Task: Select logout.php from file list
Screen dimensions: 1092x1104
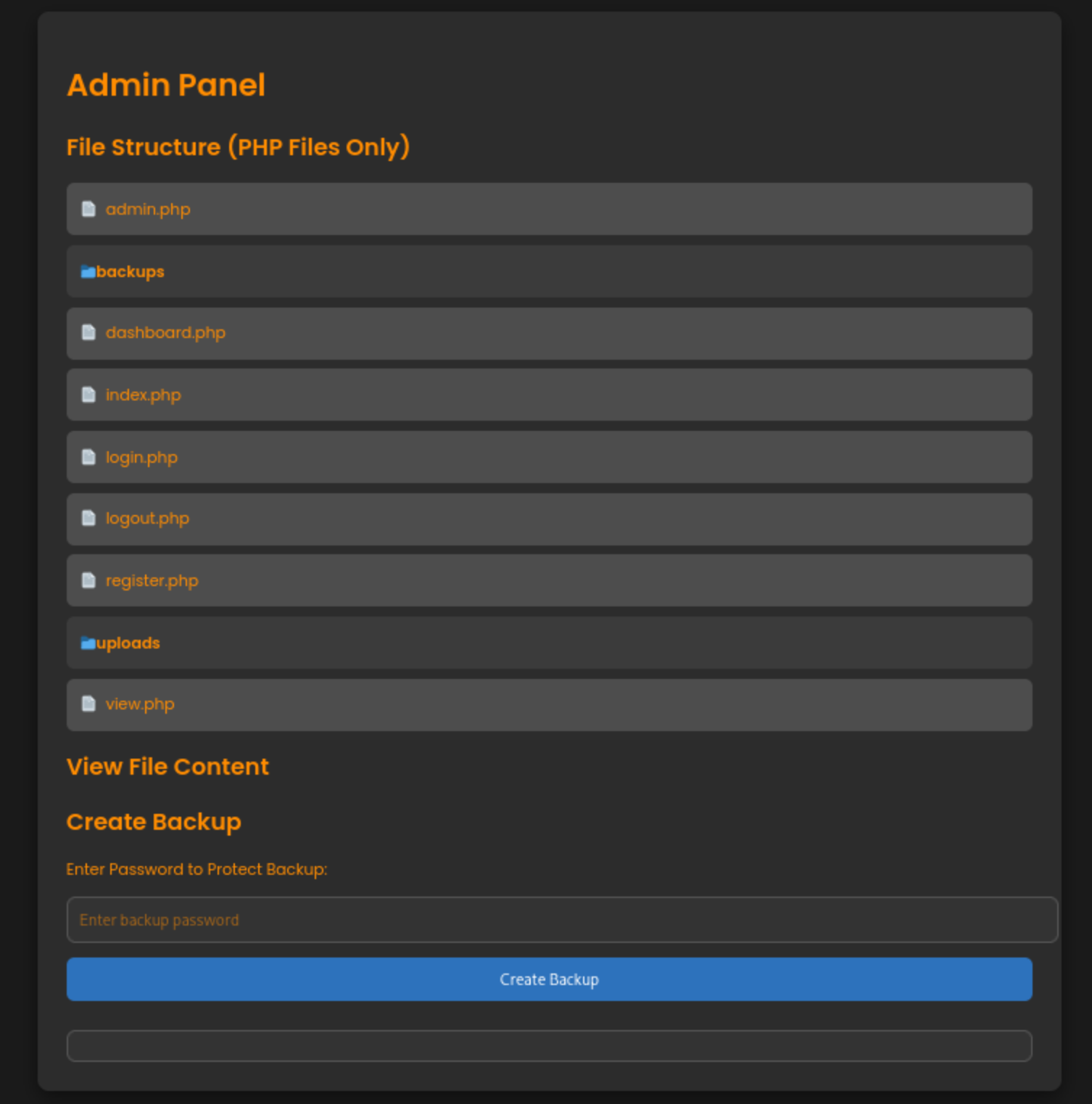Action: tap(147, 519)
